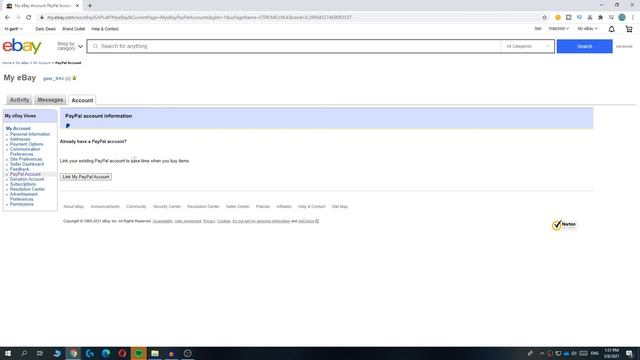The width and height of the screenshot is (640, 360).
Task: Expand the Watchlist dropdown
Action: [558, 29]
